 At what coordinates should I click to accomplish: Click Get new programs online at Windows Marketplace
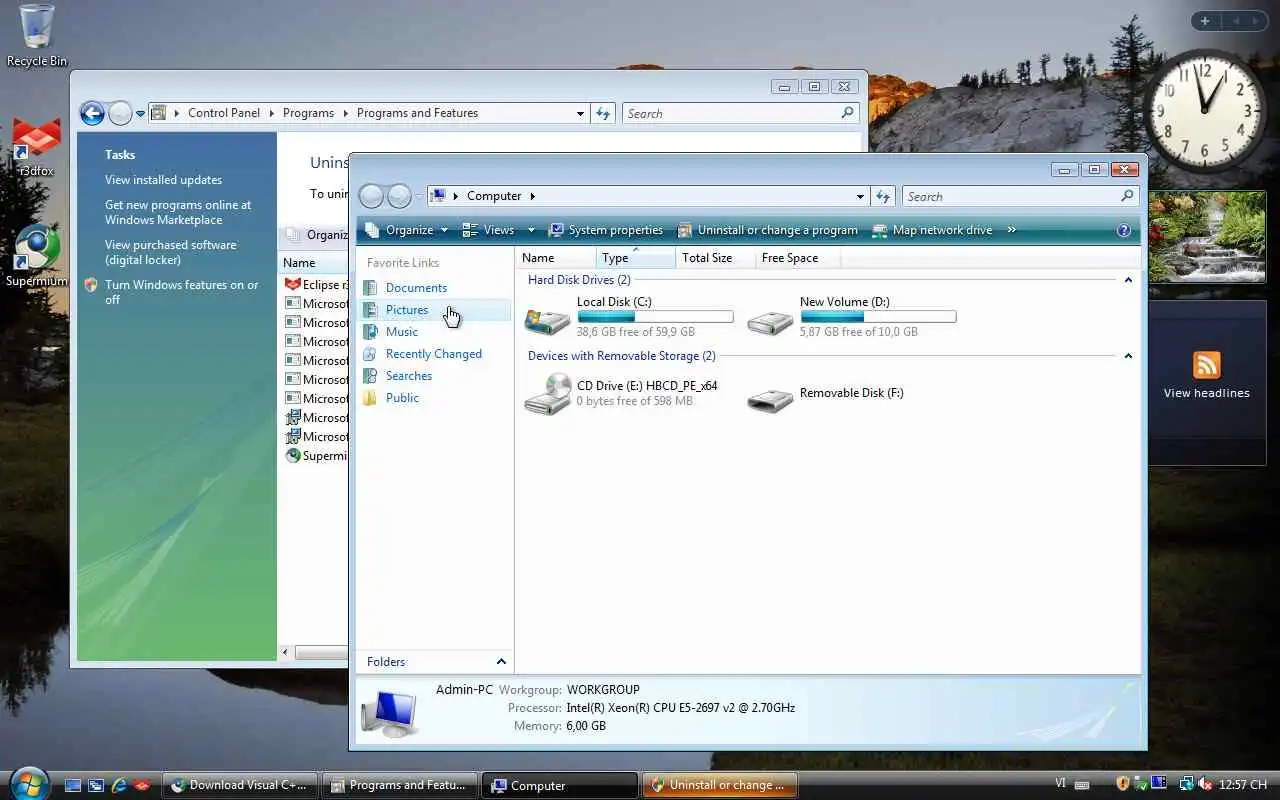click(178, 212)
